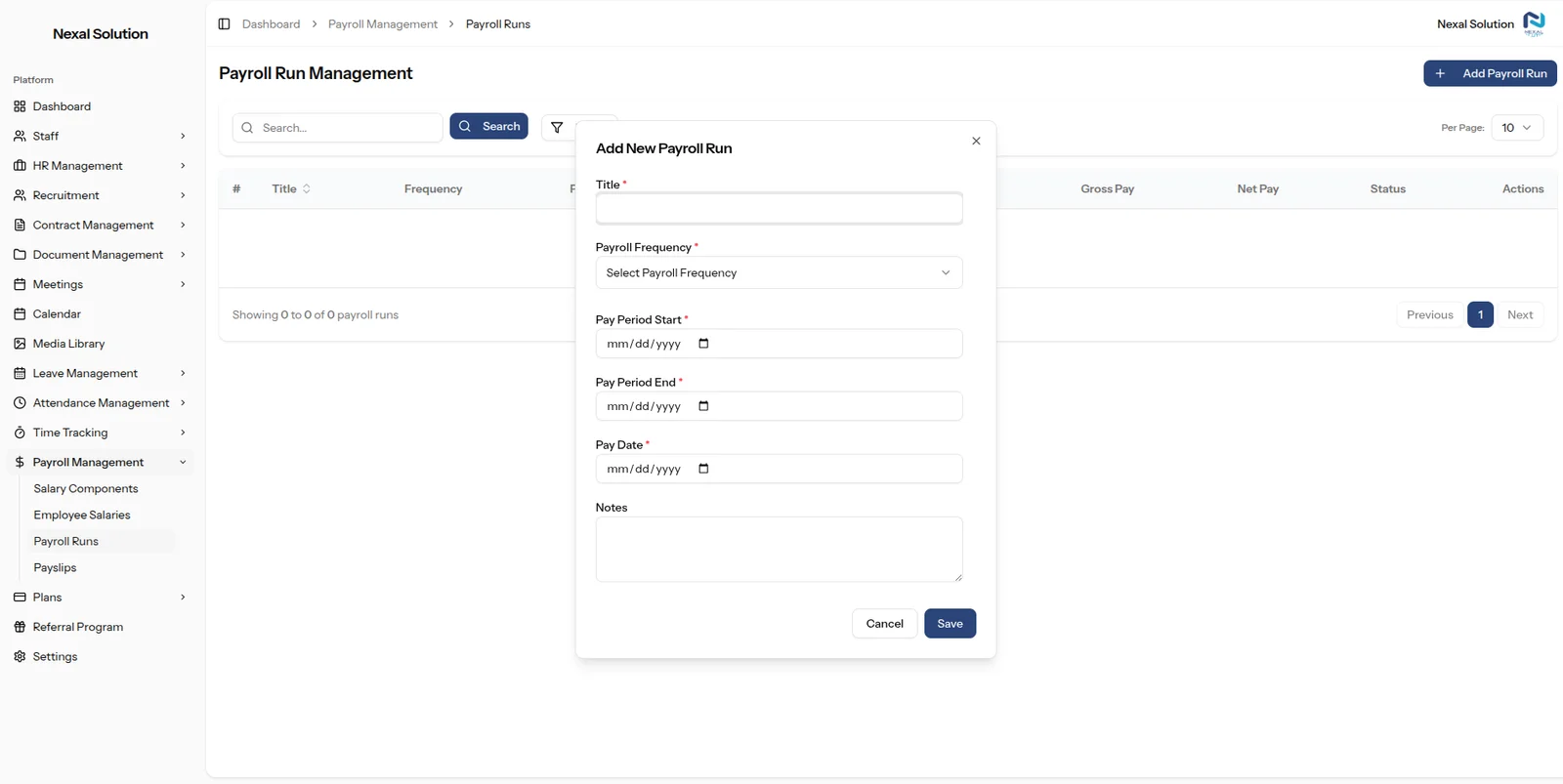Expand the Document Management chevron
This screenshot has width=1563, height=784.
point(183,255)
